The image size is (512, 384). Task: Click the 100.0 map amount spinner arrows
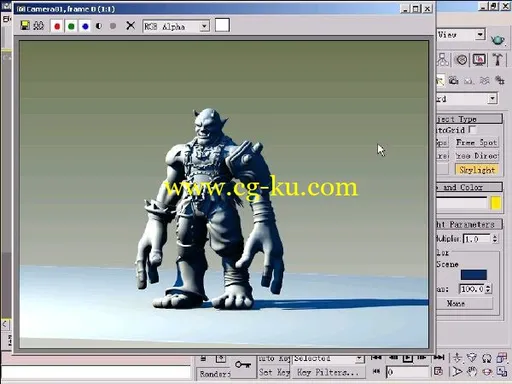pyautogui.click(x=488, y=289)
